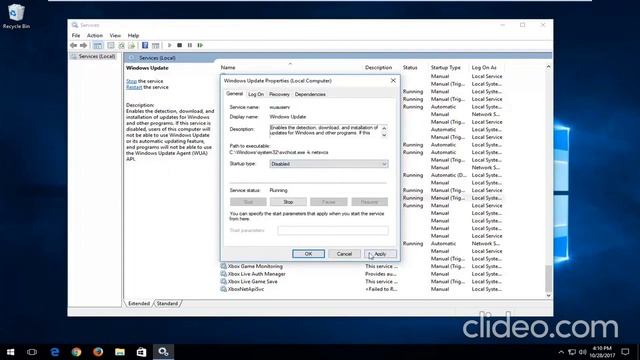Launch Microsoft Edge from taskbar
The height and width of the screenshot is (360, 640).
click(x=55, y=352)
